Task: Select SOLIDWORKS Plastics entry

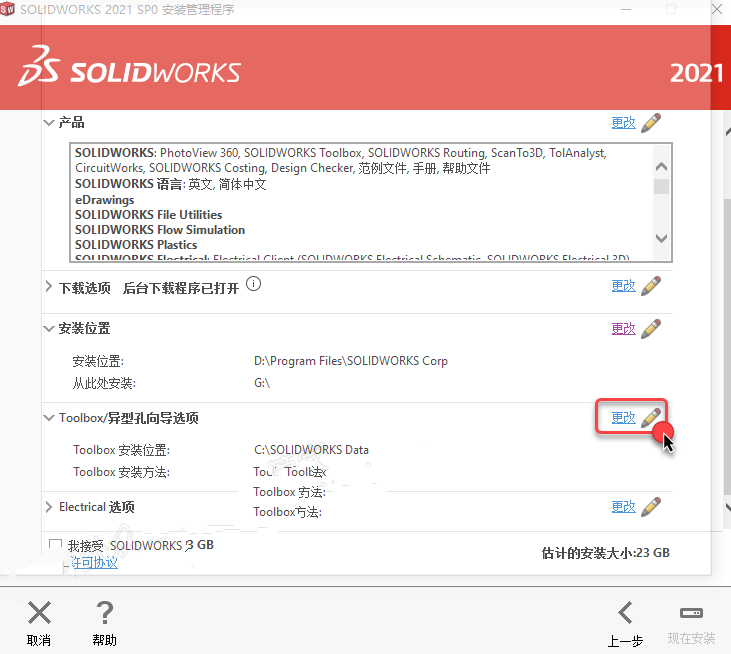Action: (x=136, y=245)
